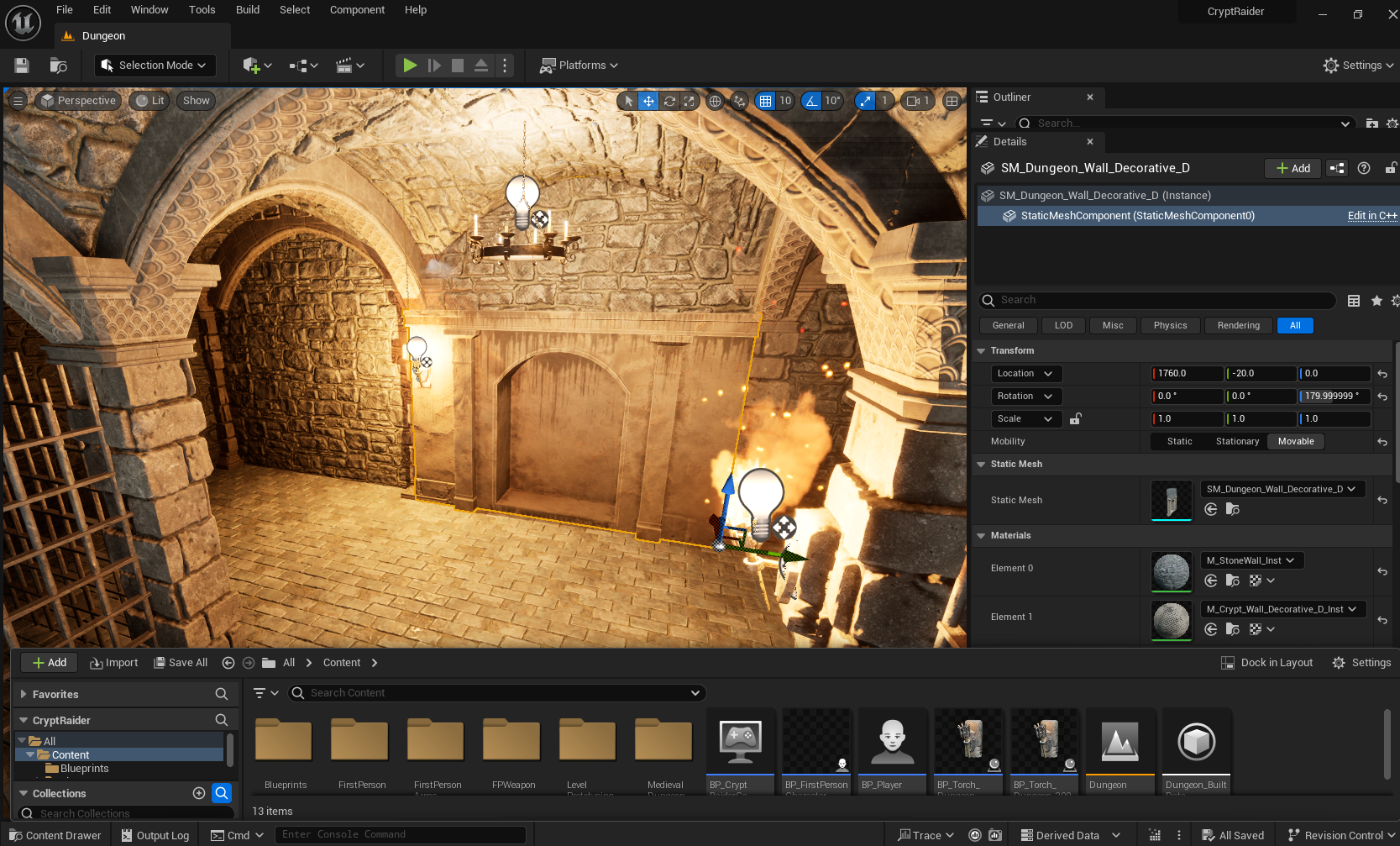1400x846 pixels.
Task: Collapse the Transform section
Action: [x=981, y=351]
